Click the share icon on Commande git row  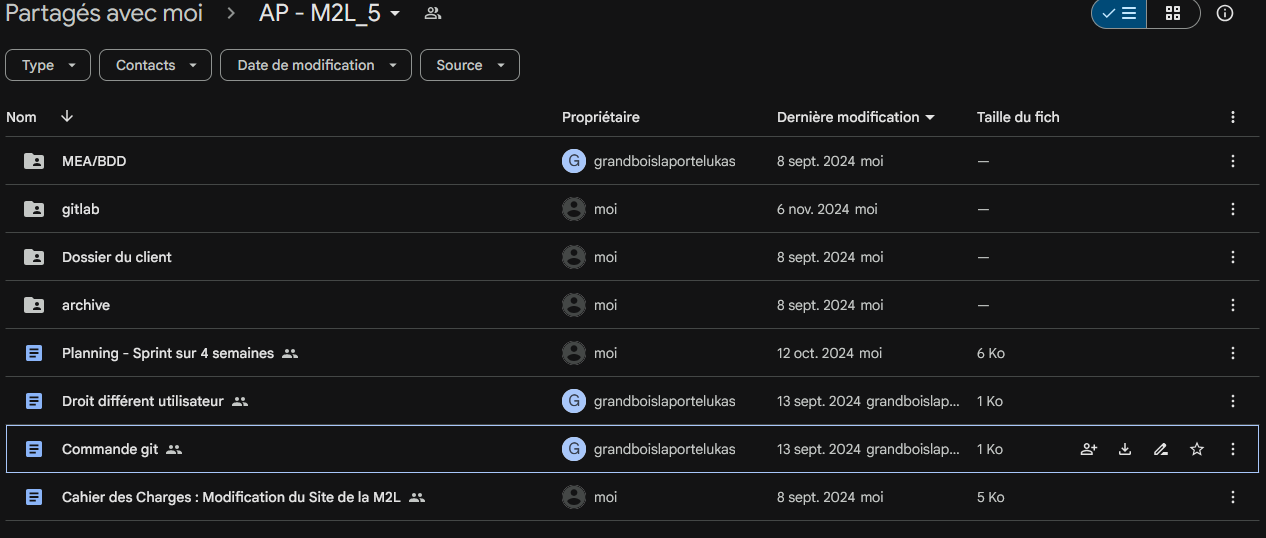click(1089, 449)
